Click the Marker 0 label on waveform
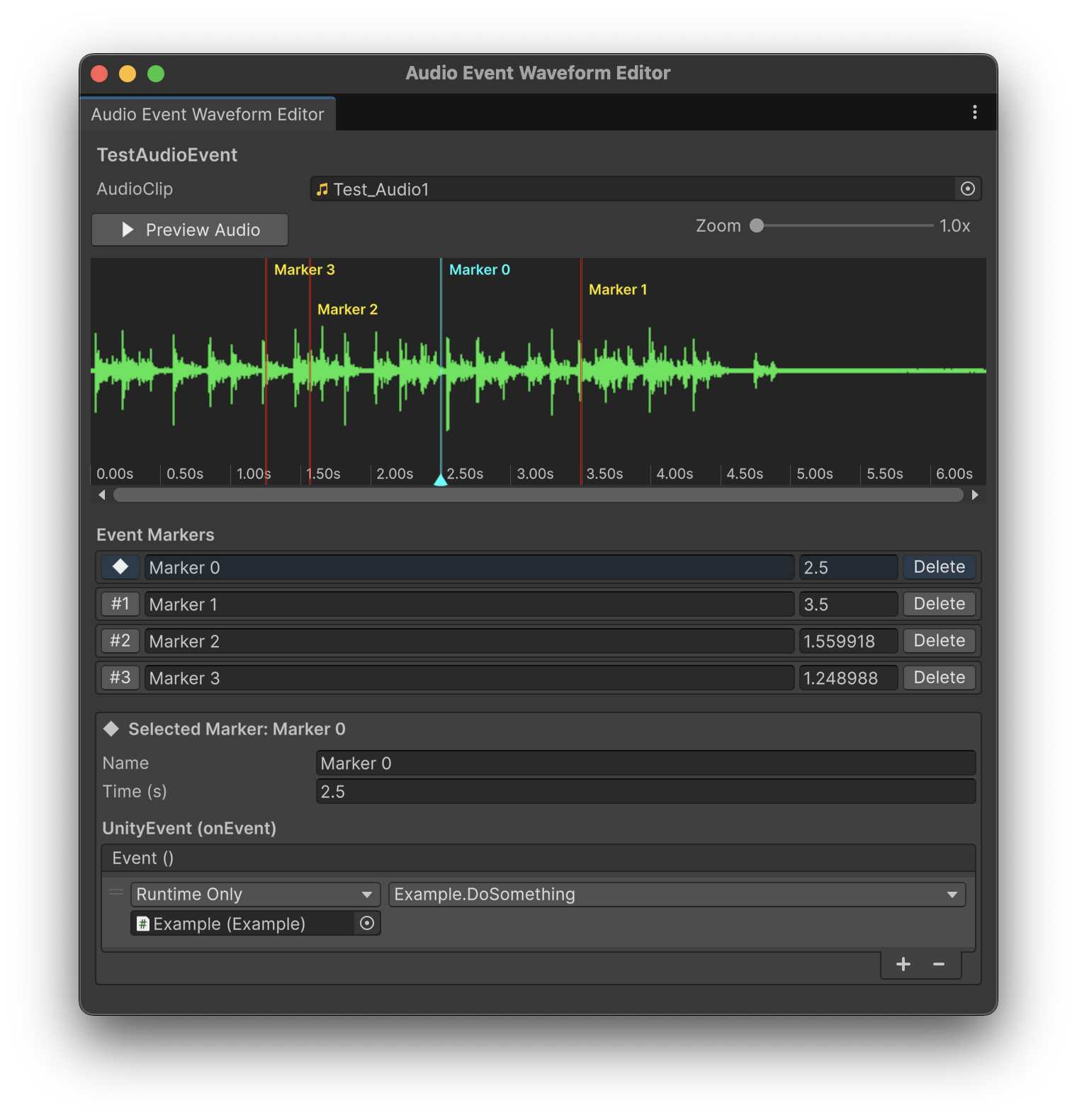1077x1120 pixels. (480, 269)
